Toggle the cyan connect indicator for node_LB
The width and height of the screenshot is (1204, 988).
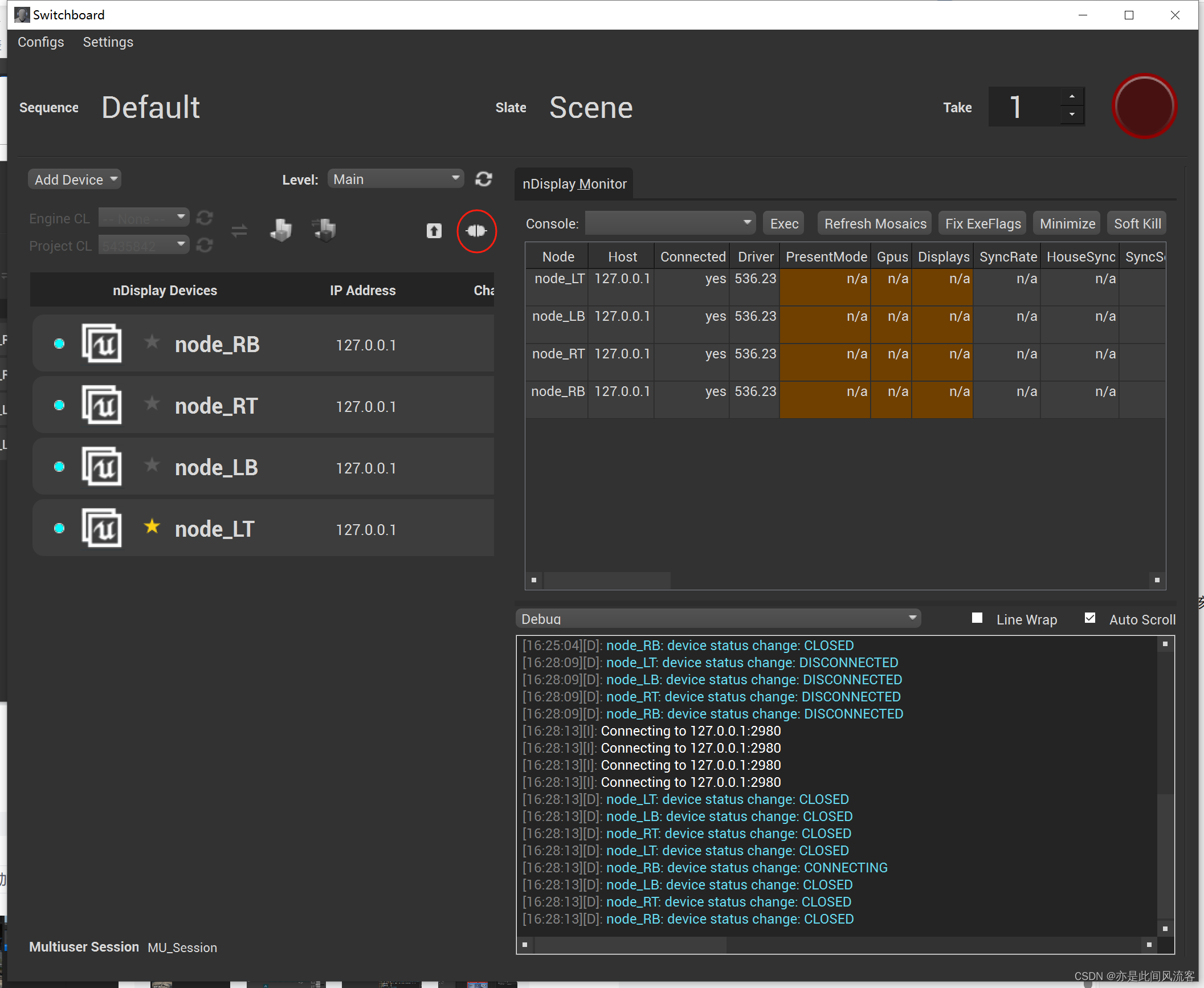(59, 466)
